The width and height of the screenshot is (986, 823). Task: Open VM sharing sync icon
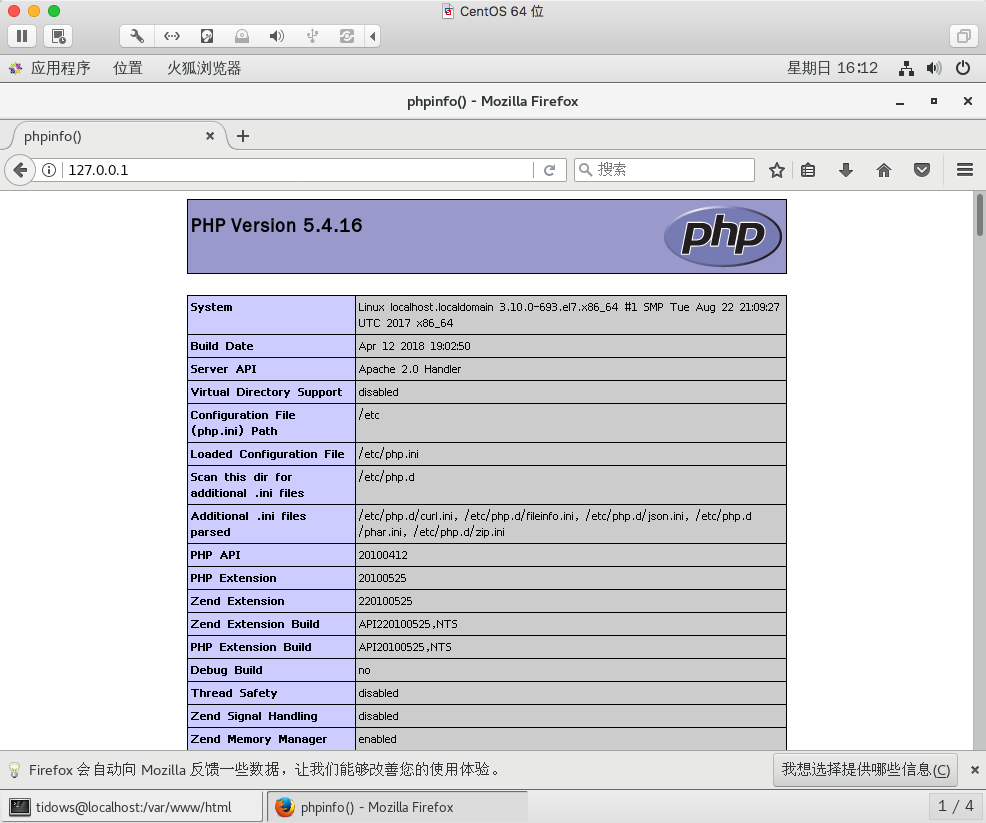click(x=346, y=36)
